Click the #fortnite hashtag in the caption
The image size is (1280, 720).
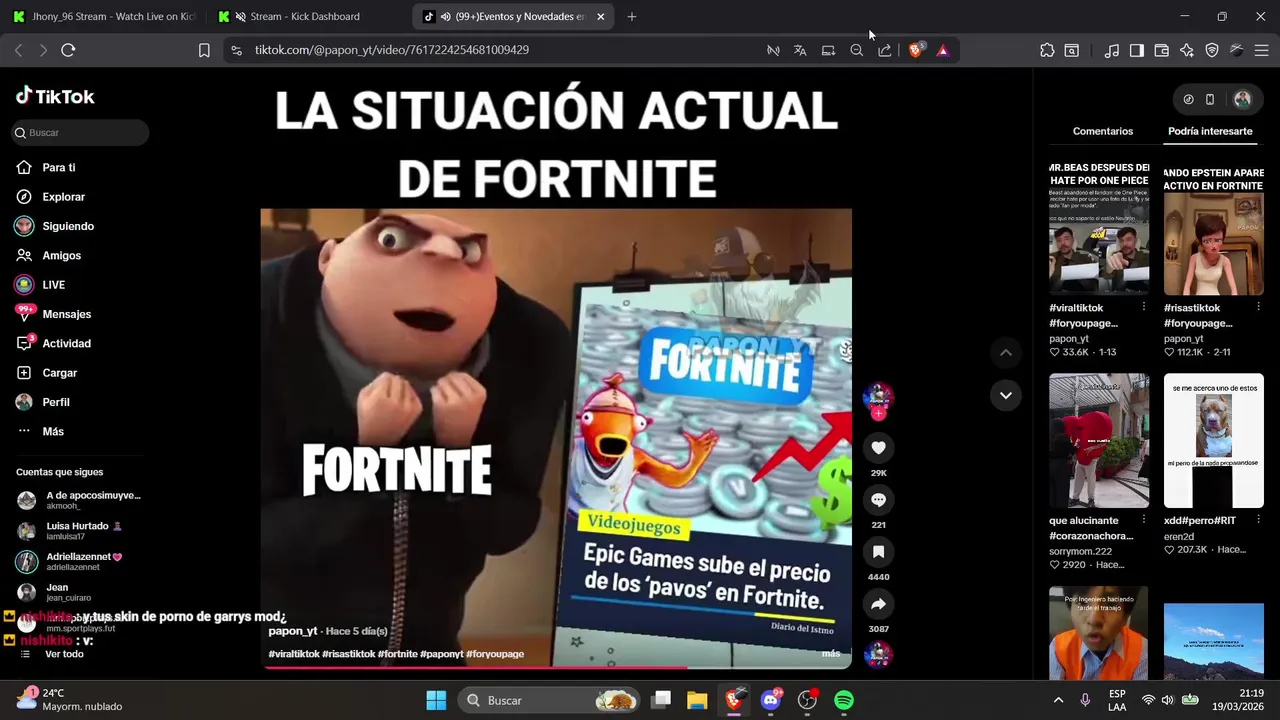[397, 654]
